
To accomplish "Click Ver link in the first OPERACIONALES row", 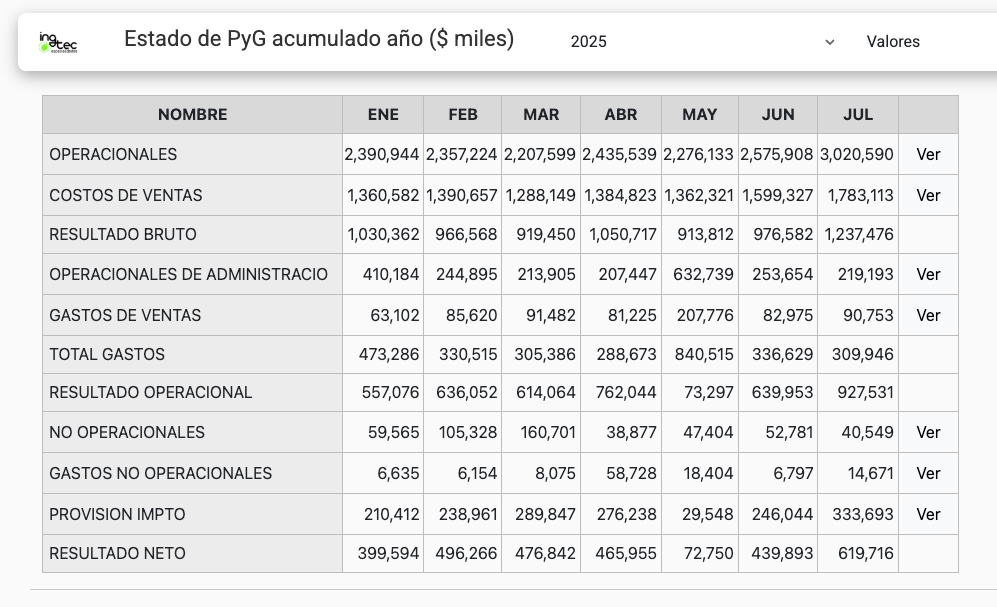I will pos(928,155).
